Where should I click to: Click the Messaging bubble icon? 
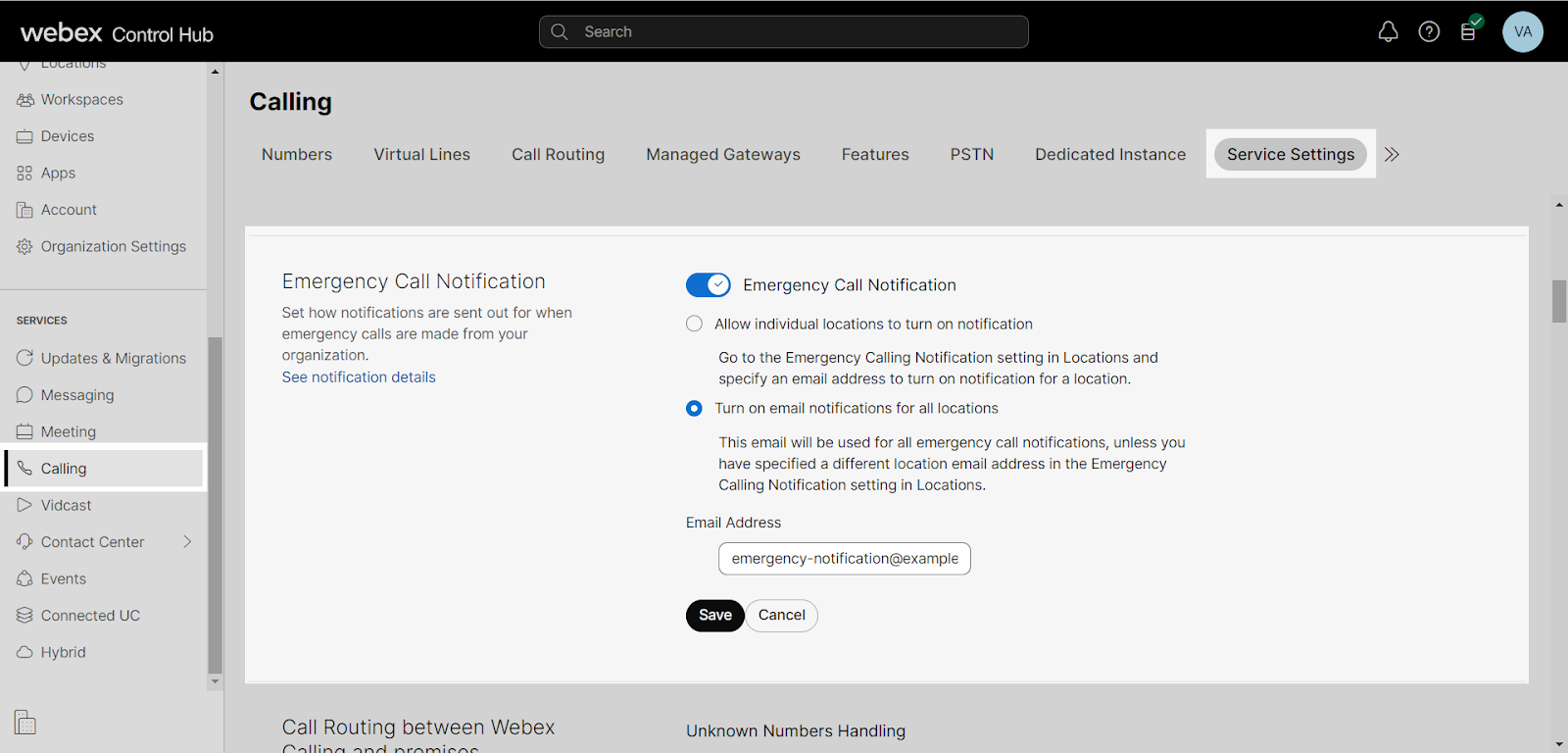[x=24, y=395]
